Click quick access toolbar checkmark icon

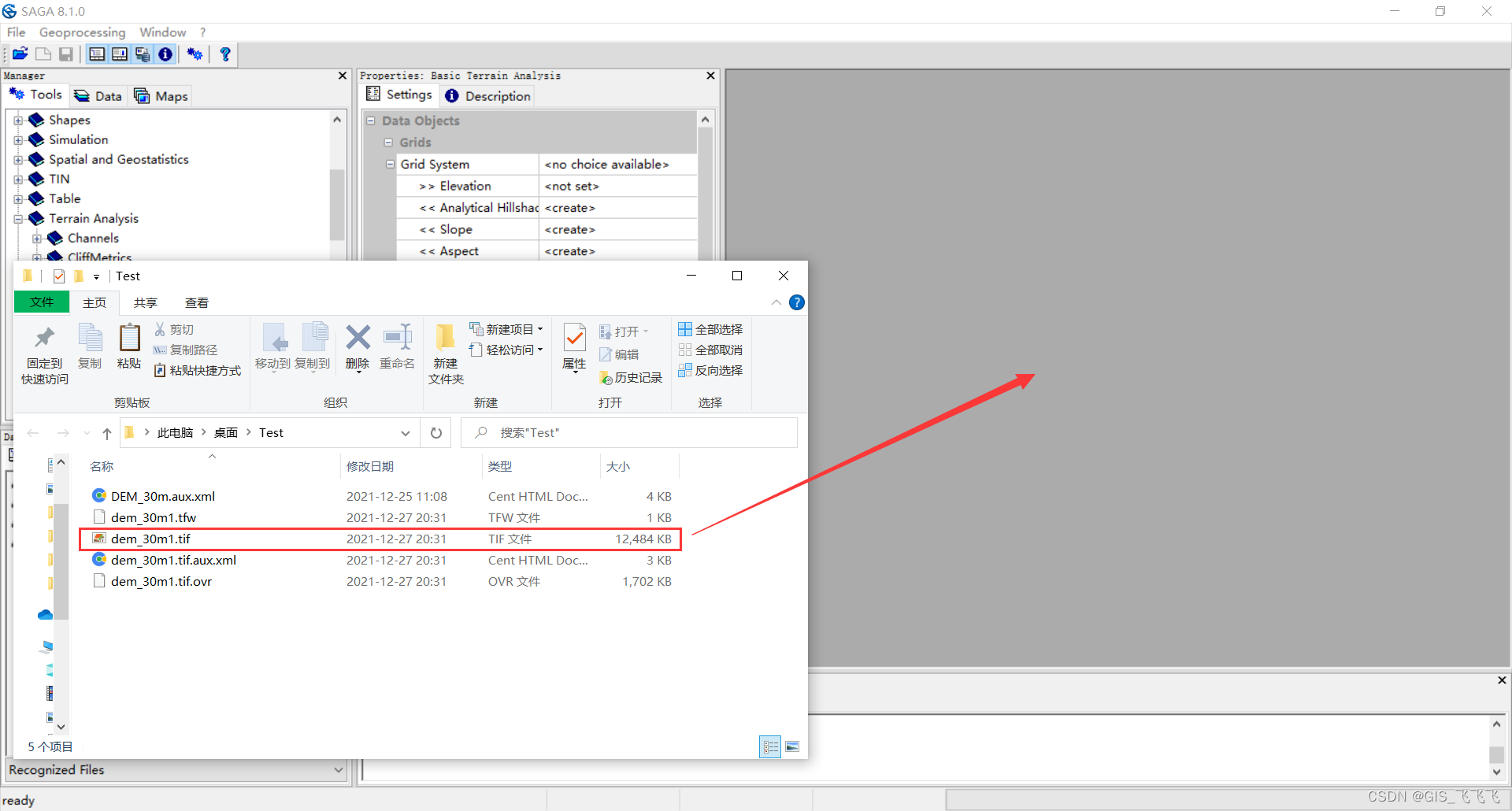[x=59, y=276]
